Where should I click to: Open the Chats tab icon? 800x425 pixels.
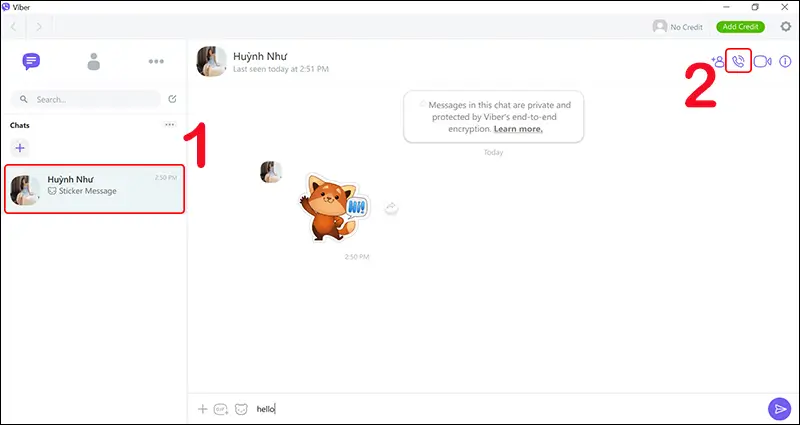click(31, 61)
